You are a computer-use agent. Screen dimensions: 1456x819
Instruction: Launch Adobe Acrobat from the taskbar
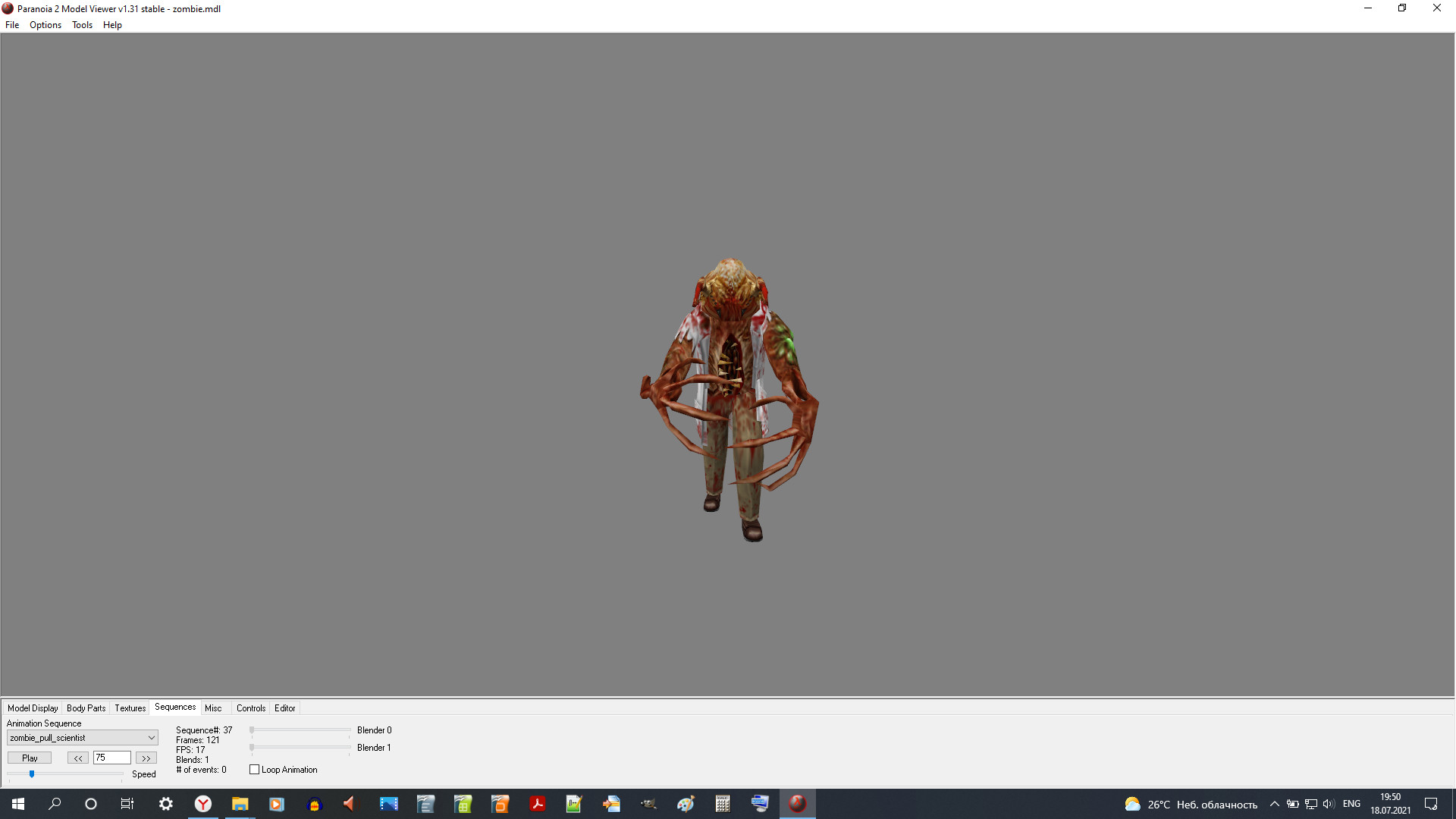pos(538,803)
